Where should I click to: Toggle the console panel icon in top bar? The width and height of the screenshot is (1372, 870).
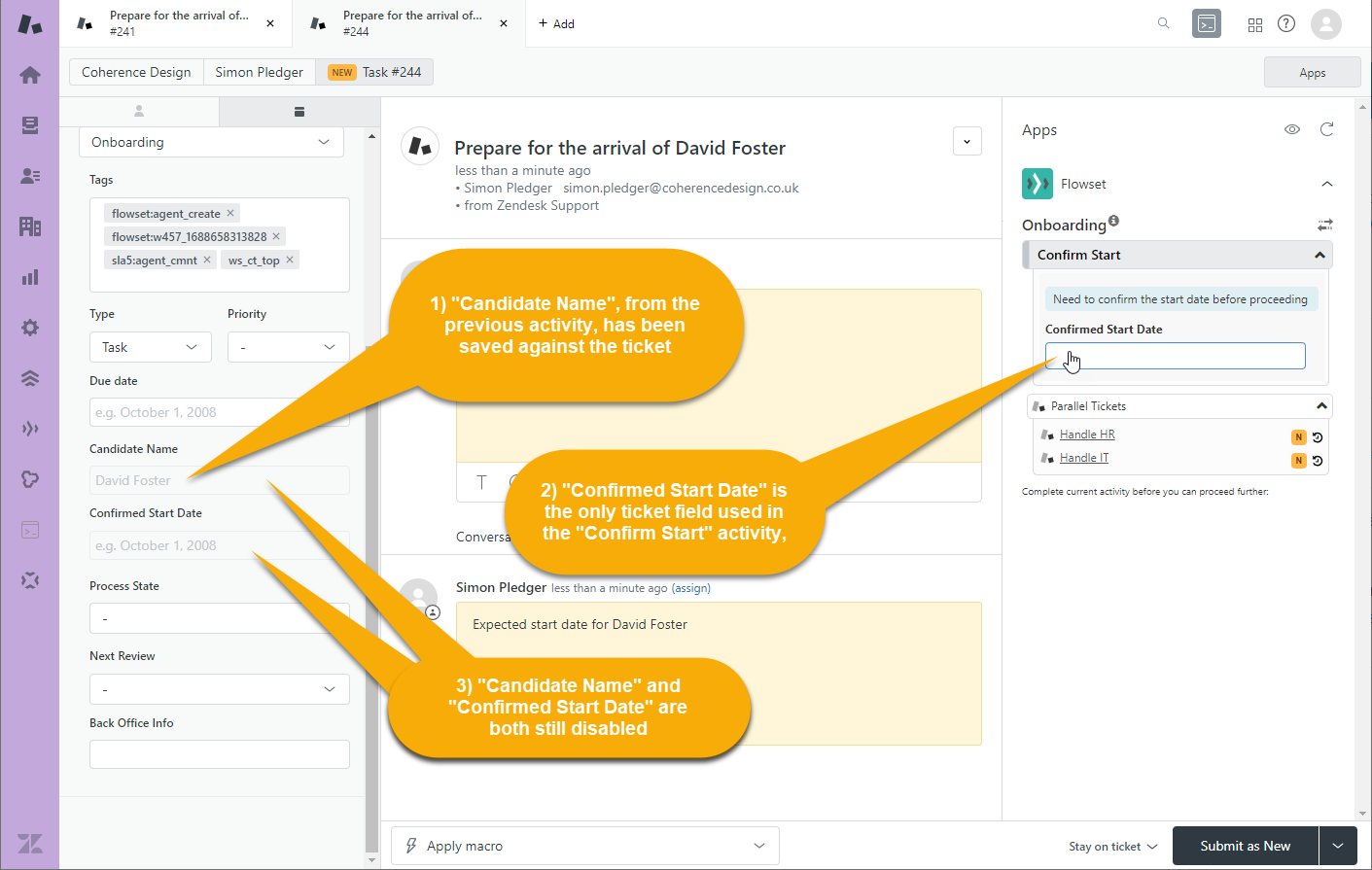tap(1207, 23)
